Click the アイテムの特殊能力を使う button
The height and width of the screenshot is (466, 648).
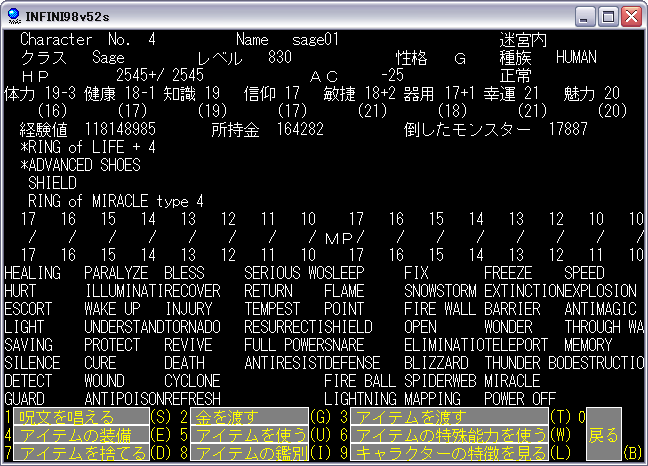[x=449, y=435]
